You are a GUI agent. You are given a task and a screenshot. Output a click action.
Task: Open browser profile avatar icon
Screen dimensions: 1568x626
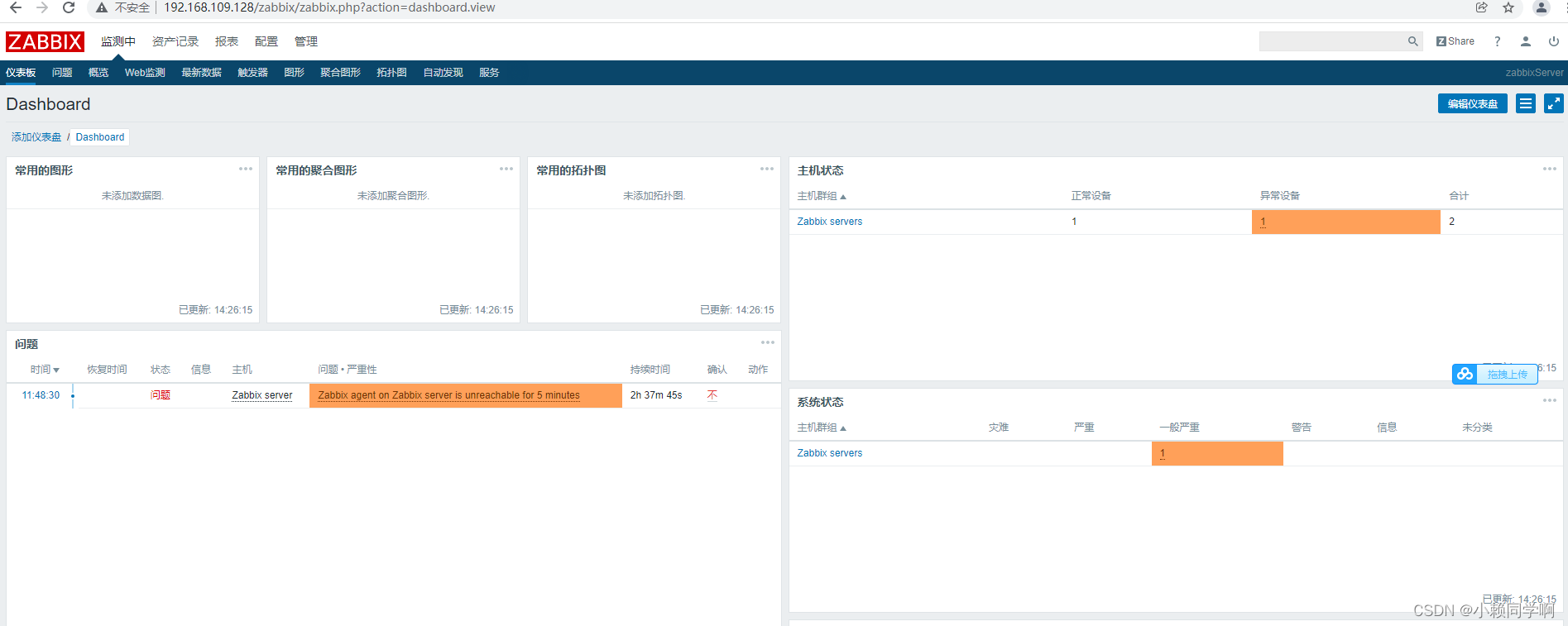(1542, 7)
